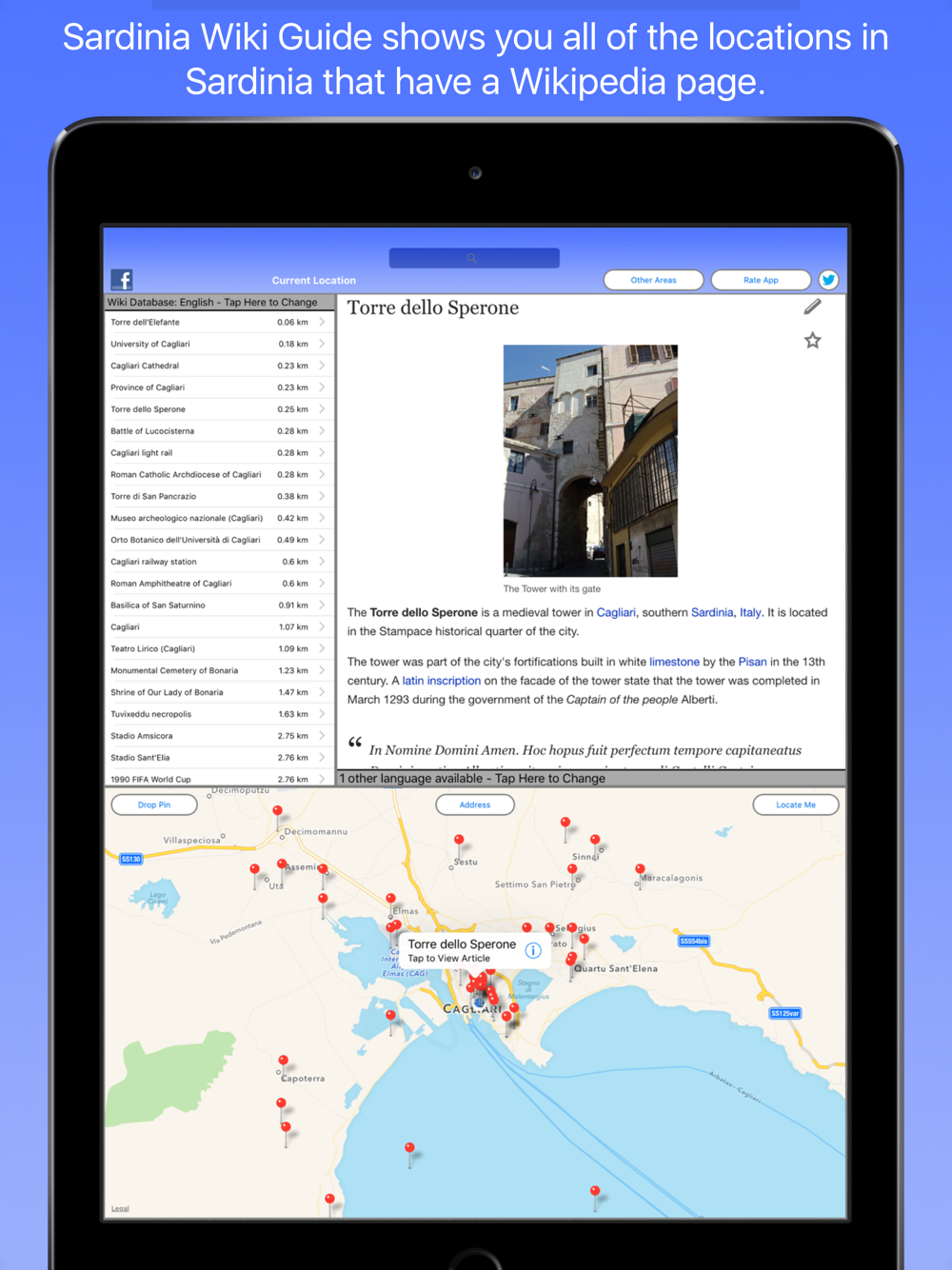Image resolution: width=952 pixels, height=1270 pixels.
Task: Tap the Address button
Action: (x=475, y=804)
